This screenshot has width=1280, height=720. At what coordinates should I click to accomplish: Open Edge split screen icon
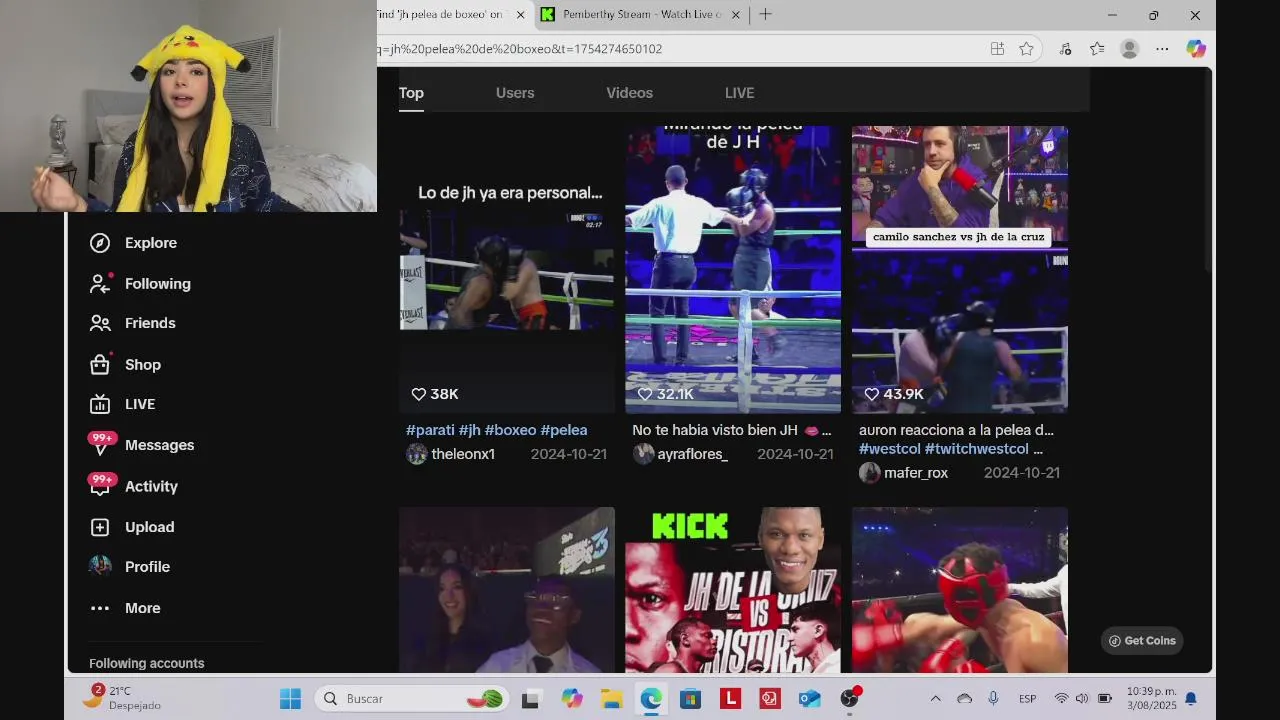tap(997, 49)
